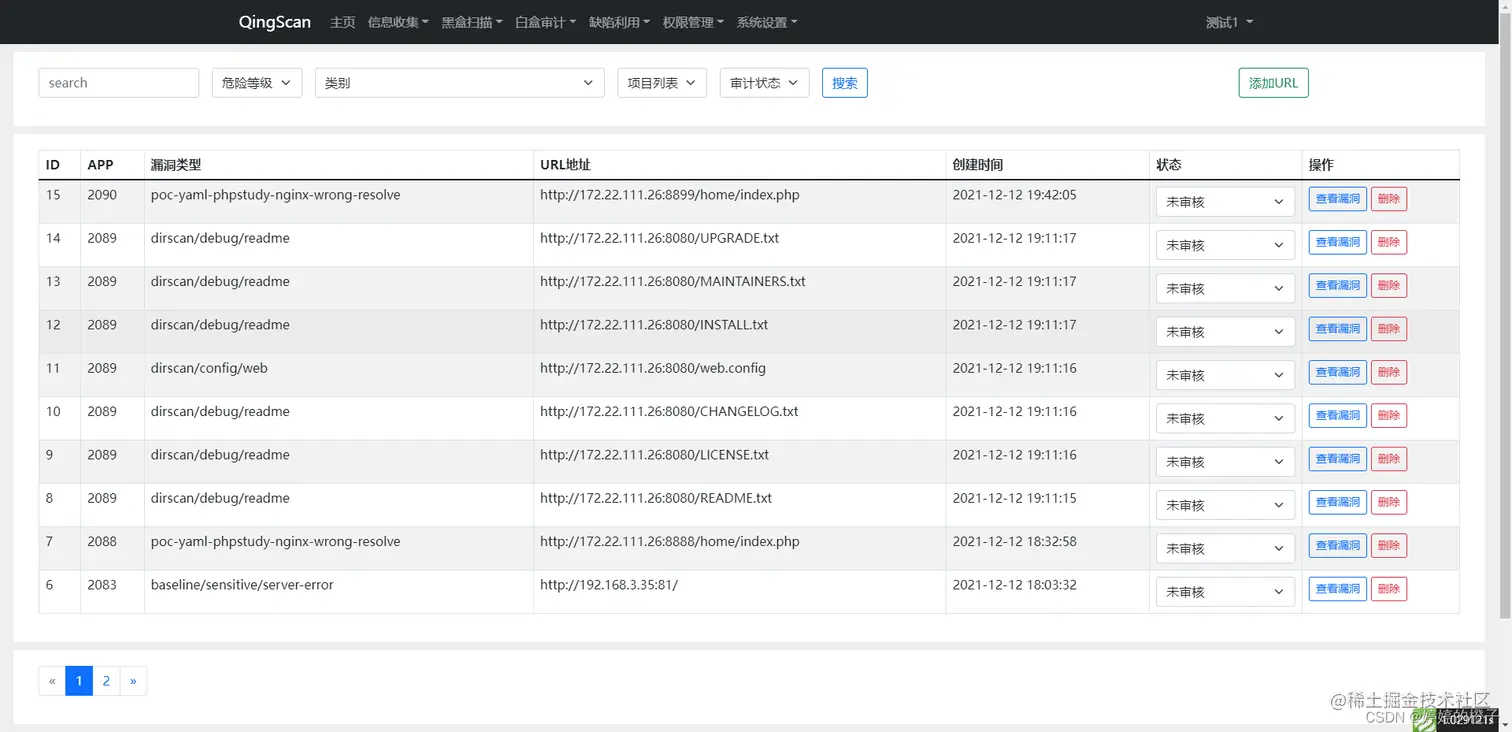
Task: Open status dropdown for row ID 9
Action: [x=1225, y=462]
